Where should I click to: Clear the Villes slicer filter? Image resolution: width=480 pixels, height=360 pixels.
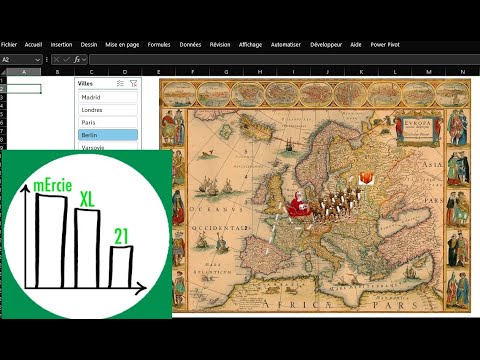coord(133,83)
